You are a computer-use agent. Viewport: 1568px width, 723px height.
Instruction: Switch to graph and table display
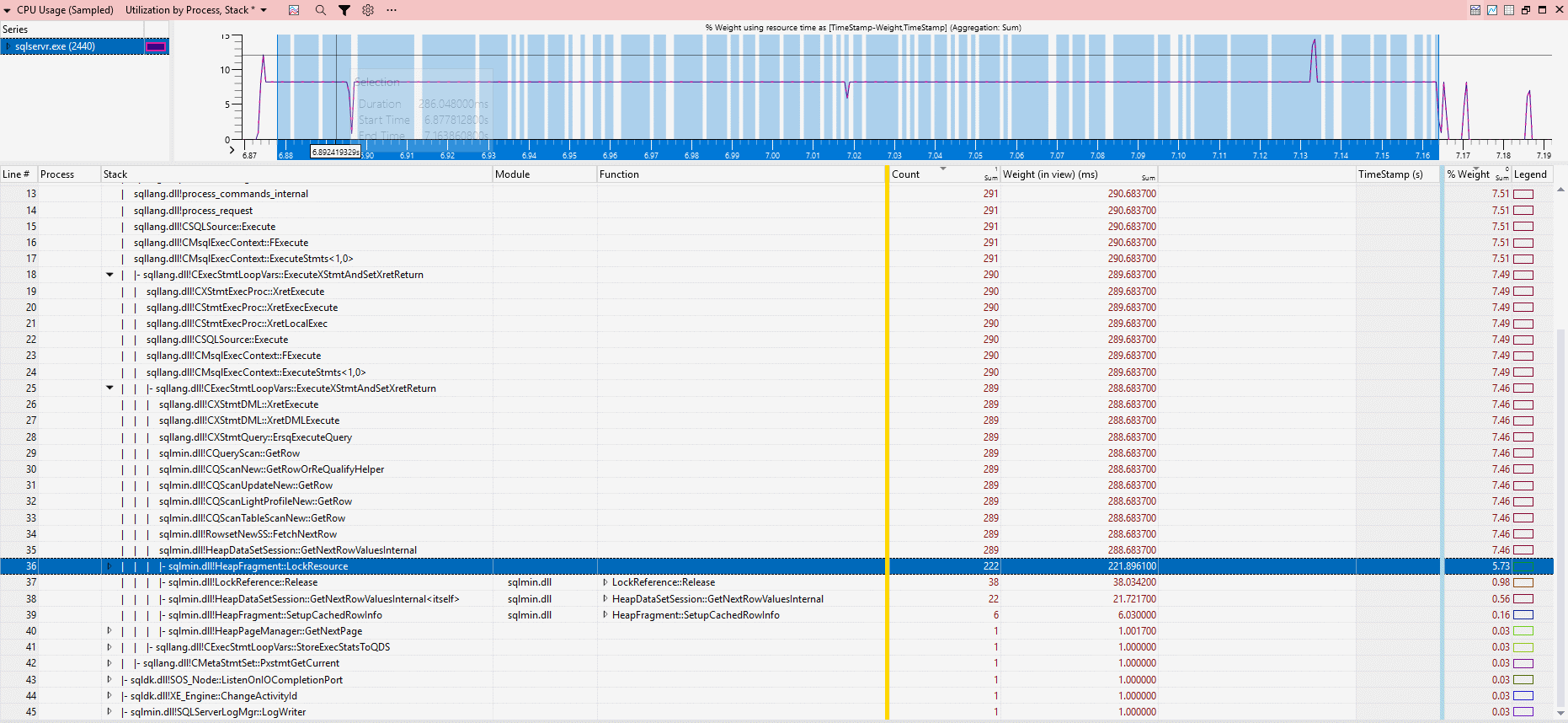click(x=1475, y=10)
